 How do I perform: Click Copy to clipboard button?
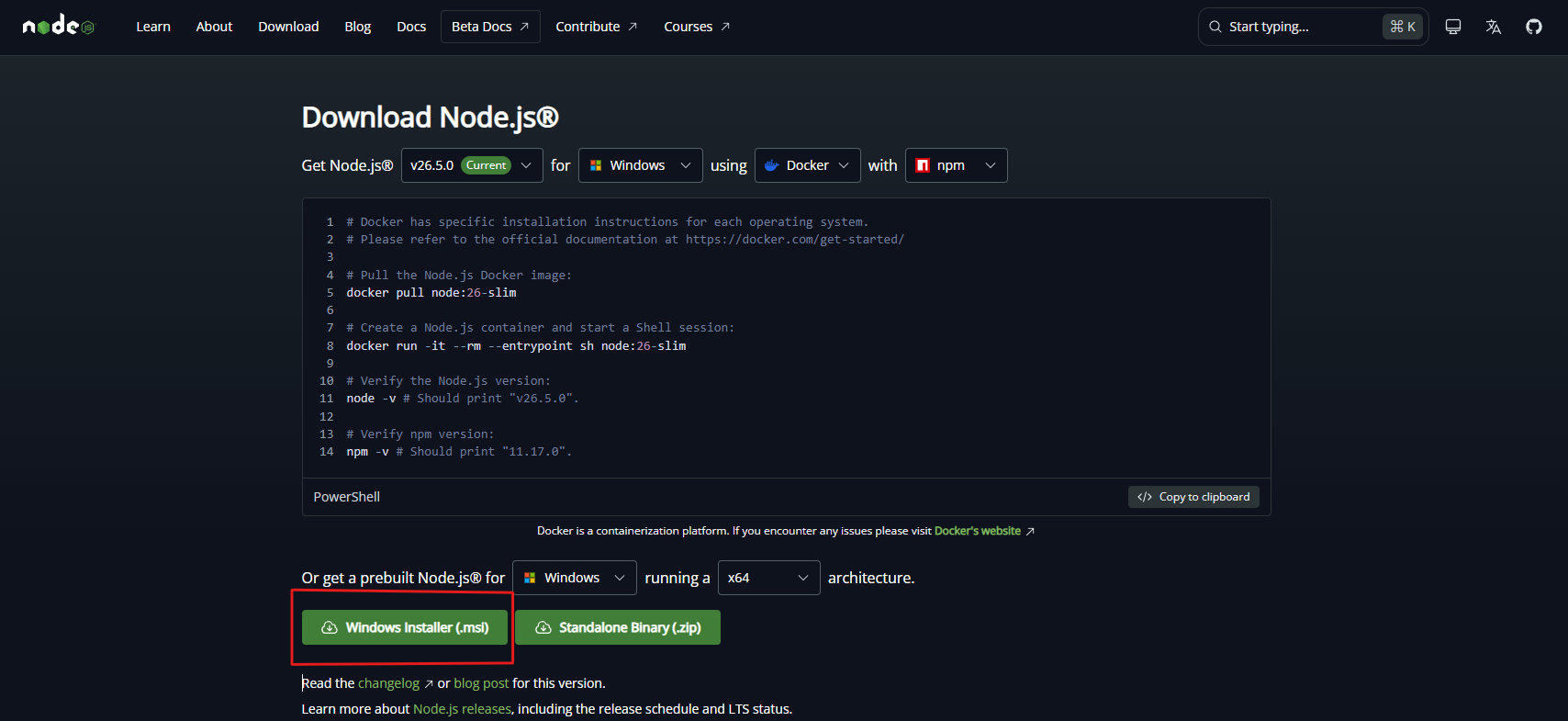(1193, 497)
